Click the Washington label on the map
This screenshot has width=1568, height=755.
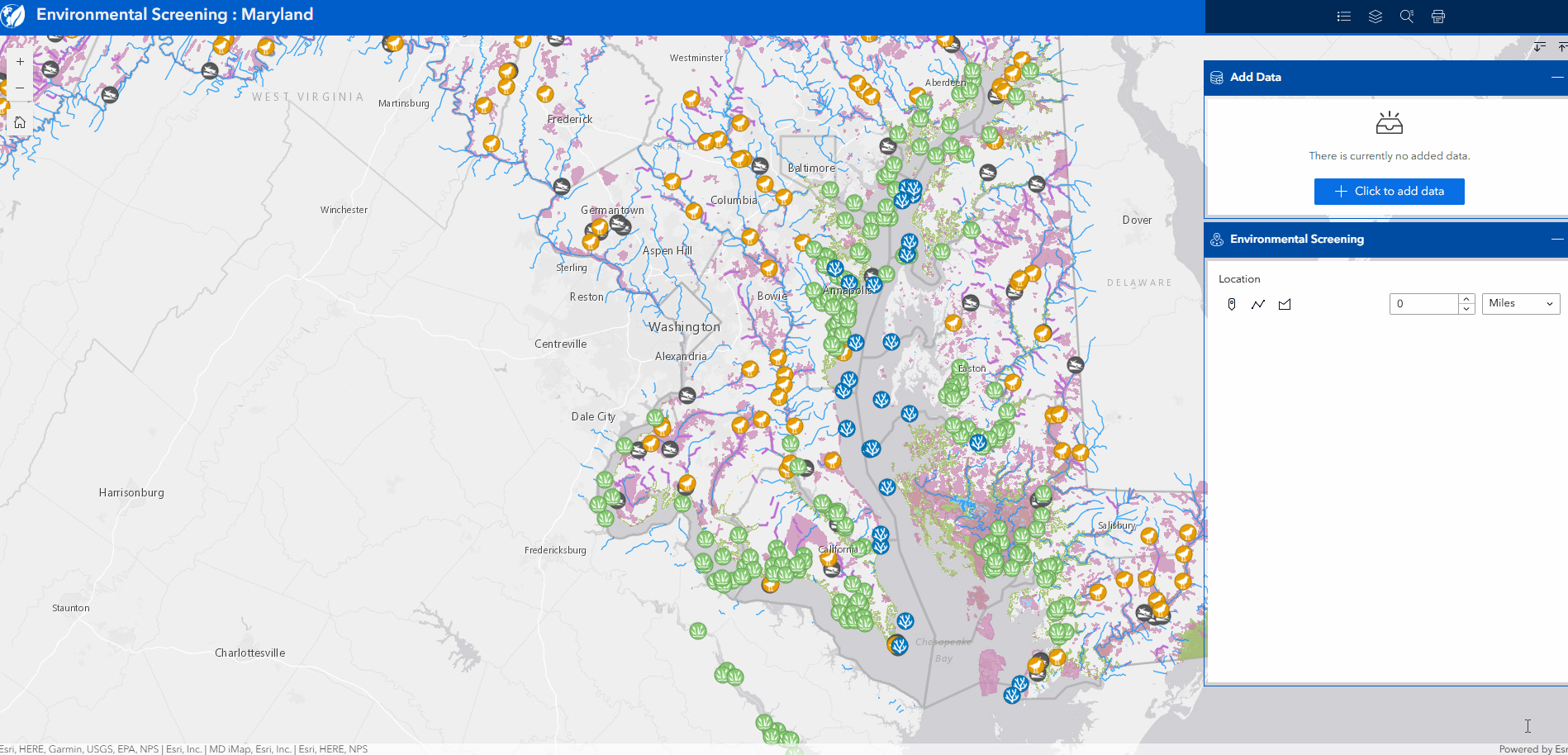coord(684,327)
